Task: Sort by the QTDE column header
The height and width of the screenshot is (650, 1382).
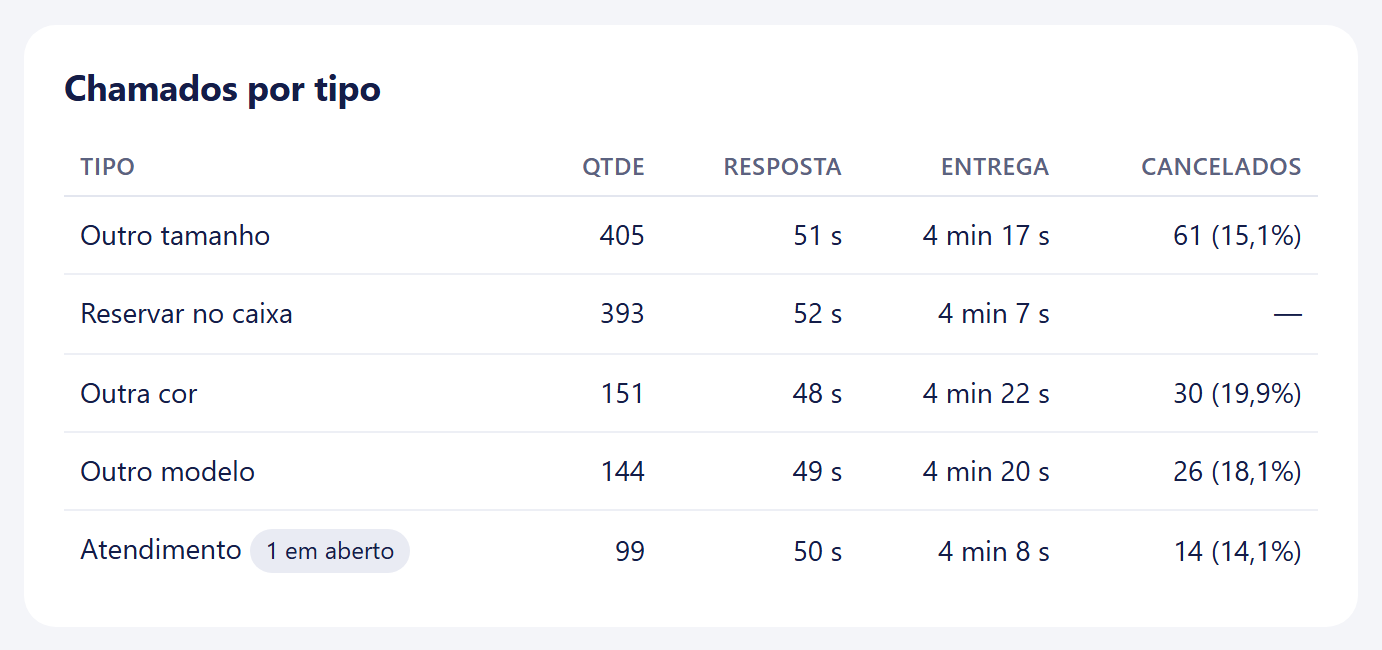Action: coord(613,167)
